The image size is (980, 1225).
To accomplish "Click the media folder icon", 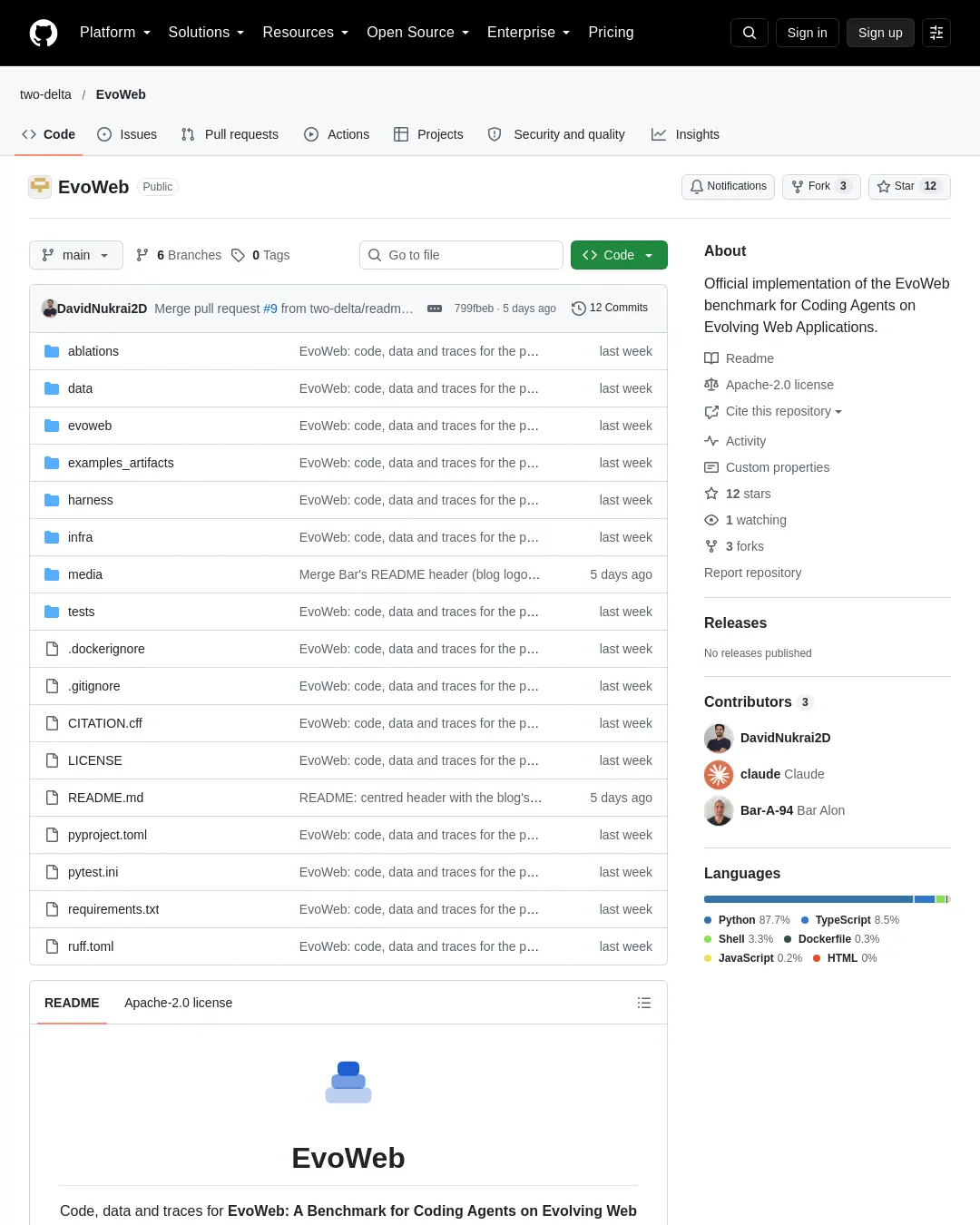I will pos(52,574).
